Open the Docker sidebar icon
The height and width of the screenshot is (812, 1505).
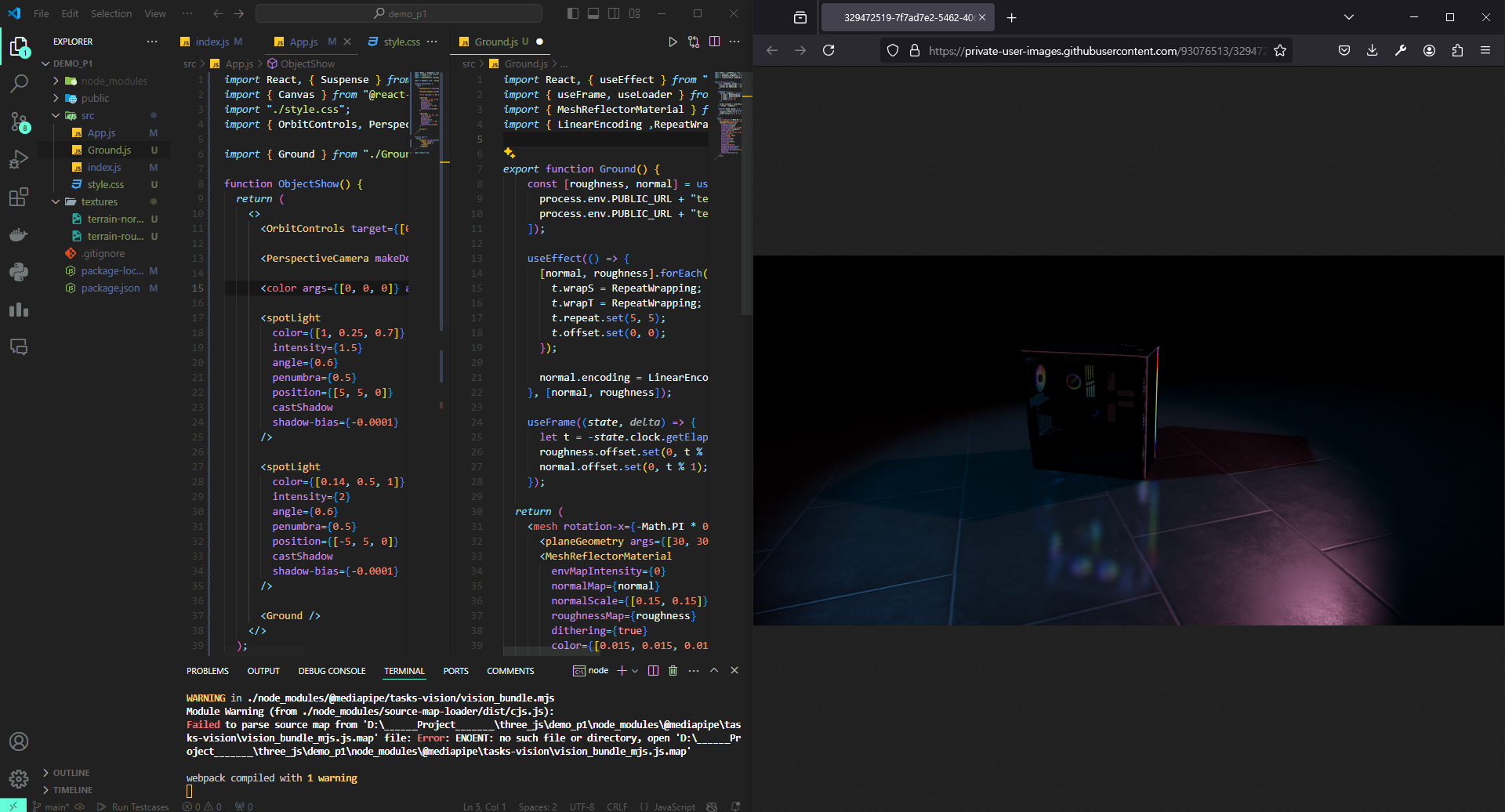[x=19, y=234]
